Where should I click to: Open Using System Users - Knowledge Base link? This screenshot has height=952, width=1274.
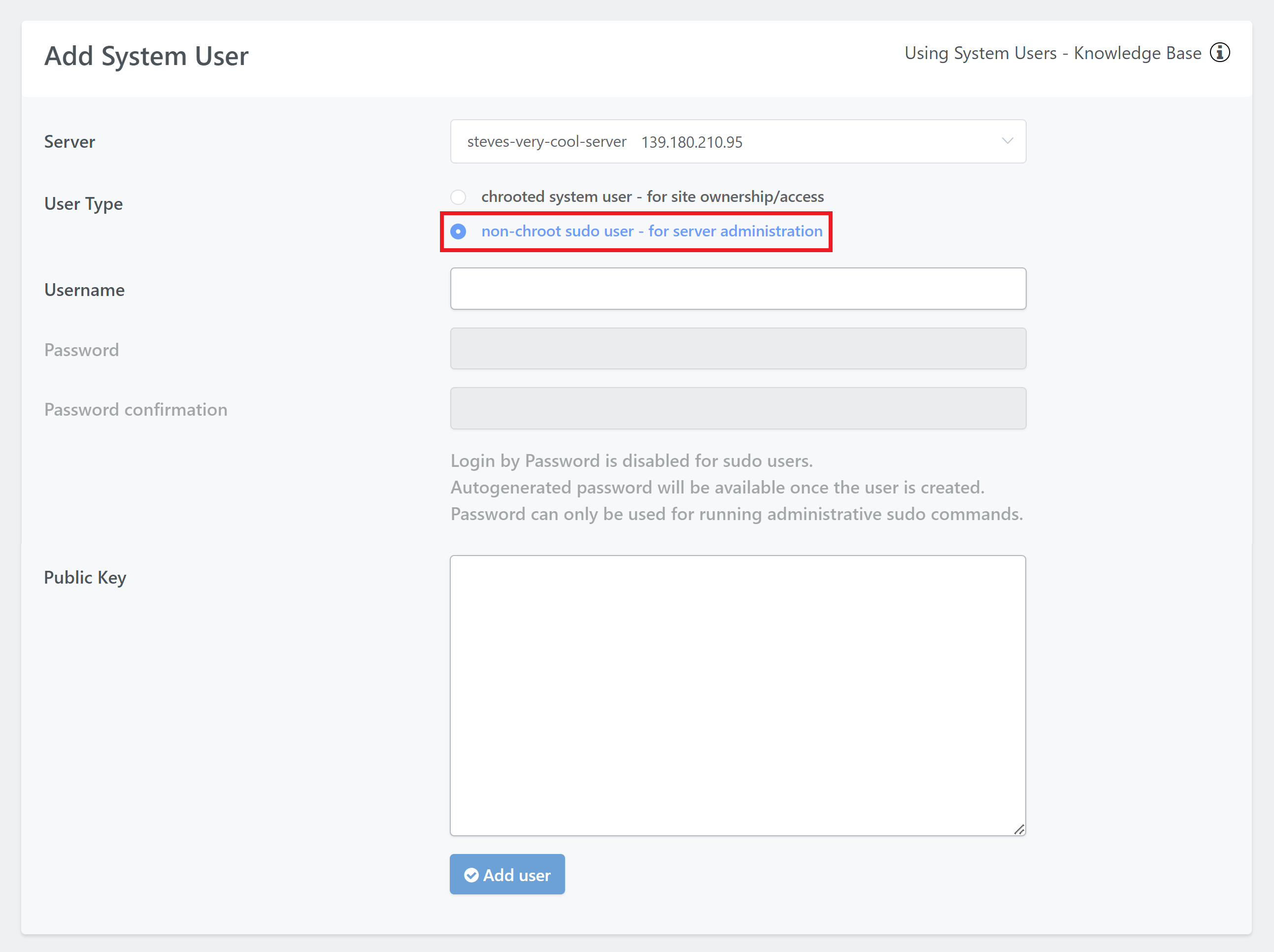(x=1052, y=53)
